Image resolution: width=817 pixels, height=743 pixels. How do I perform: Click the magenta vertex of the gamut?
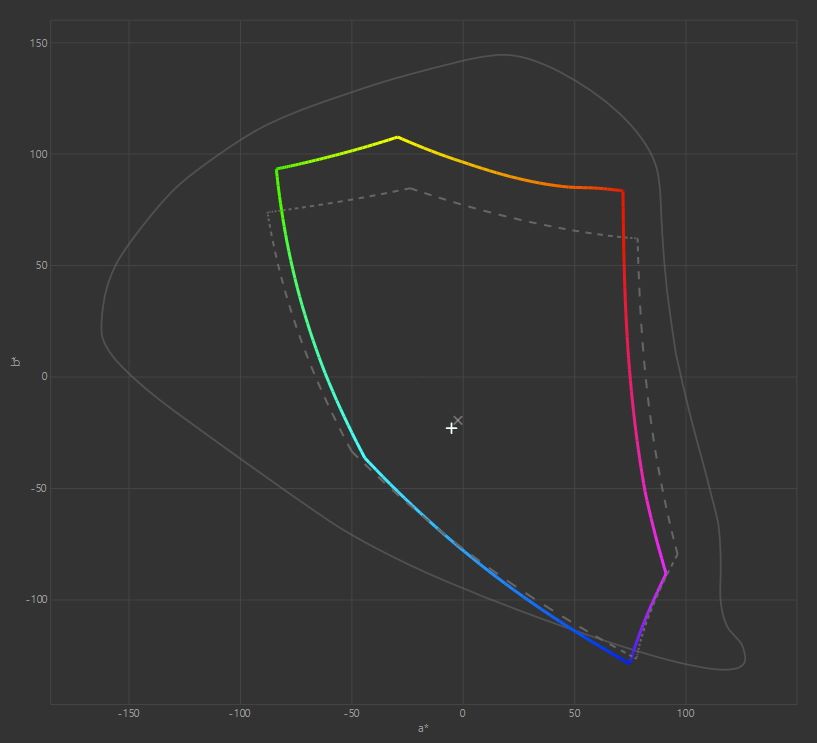click(x=666, y=572)
